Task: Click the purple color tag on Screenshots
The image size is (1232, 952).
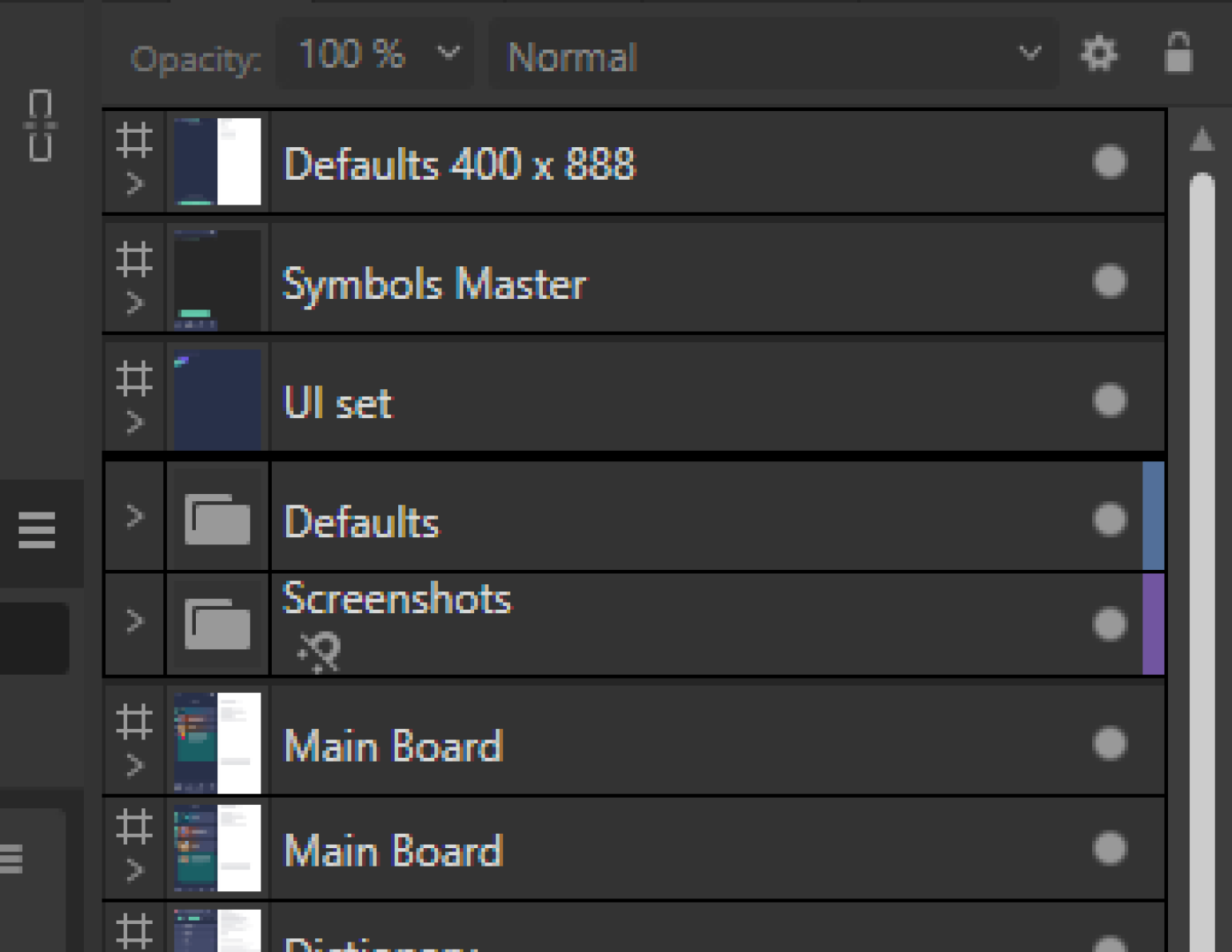Action: point(1153,624)
